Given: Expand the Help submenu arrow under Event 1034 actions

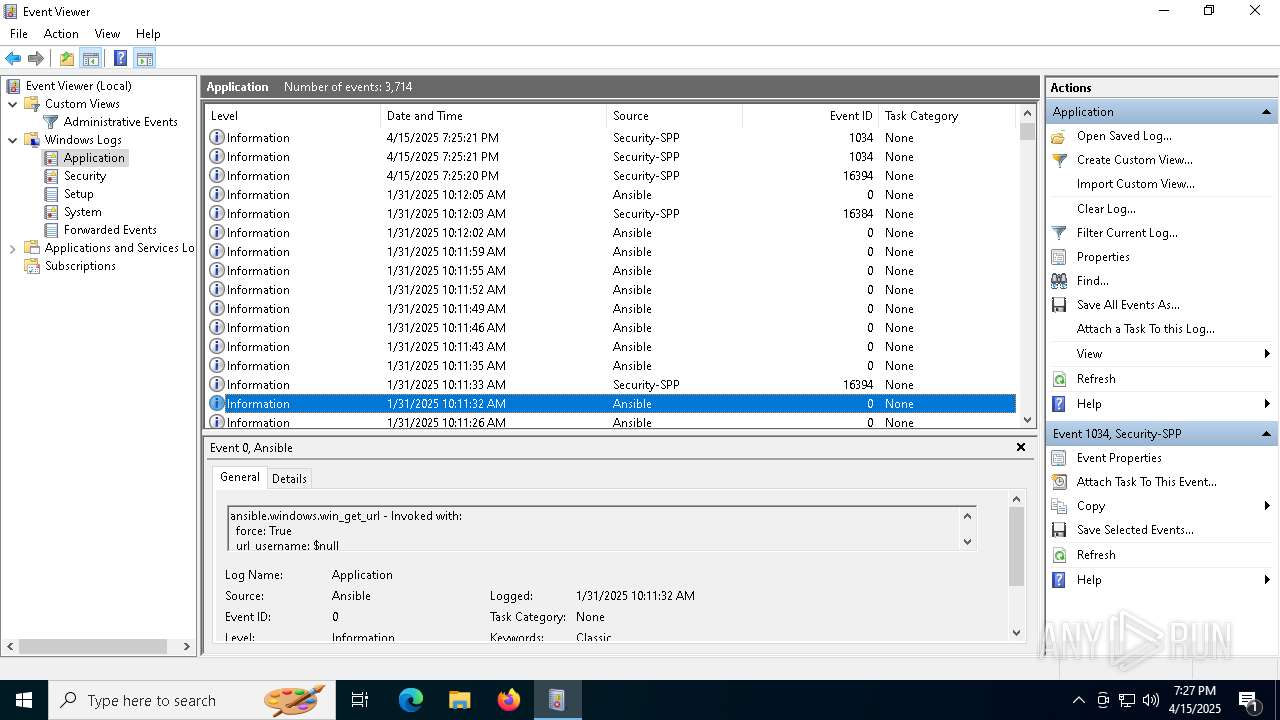Looking at the screenshot, I should click(x=1267, y=580).
